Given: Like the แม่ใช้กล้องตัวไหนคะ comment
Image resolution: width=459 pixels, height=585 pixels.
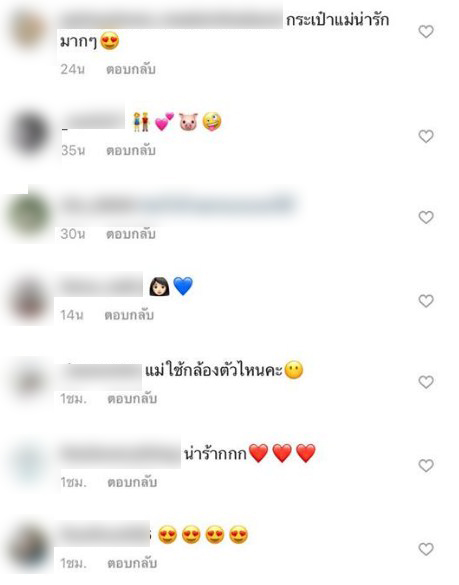Looking at the screenshot, I should tap(426, 382).
